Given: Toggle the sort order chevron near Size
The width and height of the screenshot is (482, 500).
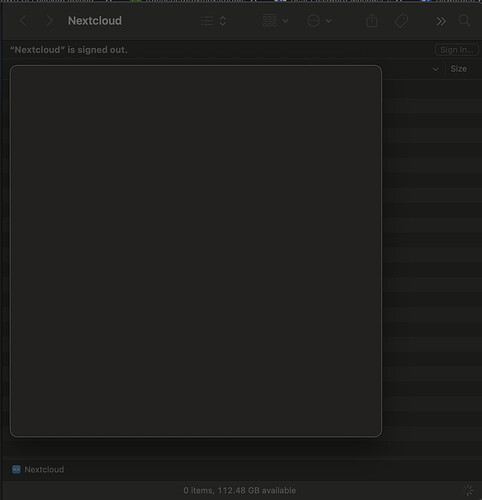Looking at the screenshot, I should click(435, 69).
